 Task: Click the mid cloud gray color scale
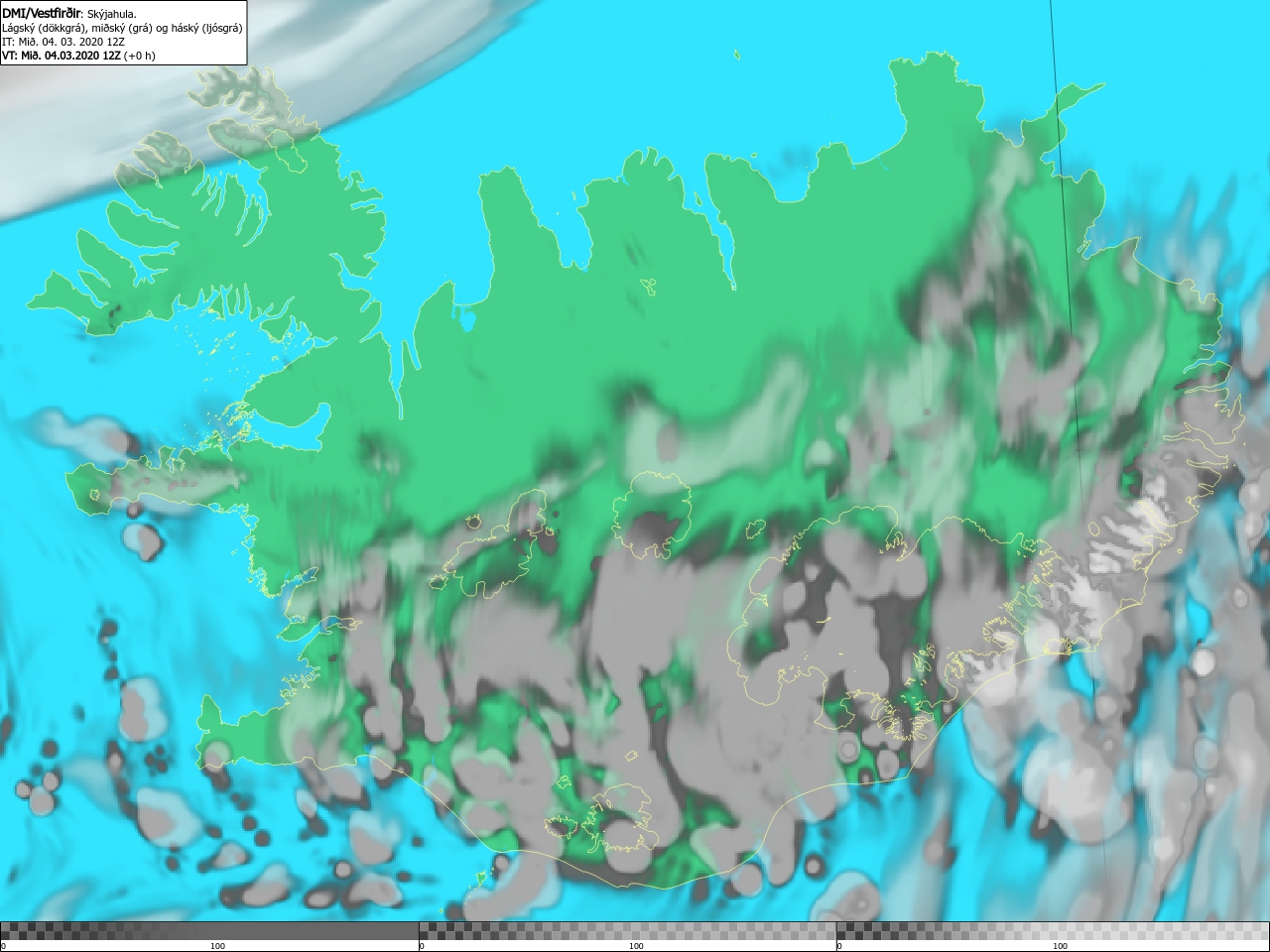coord(628,930)
